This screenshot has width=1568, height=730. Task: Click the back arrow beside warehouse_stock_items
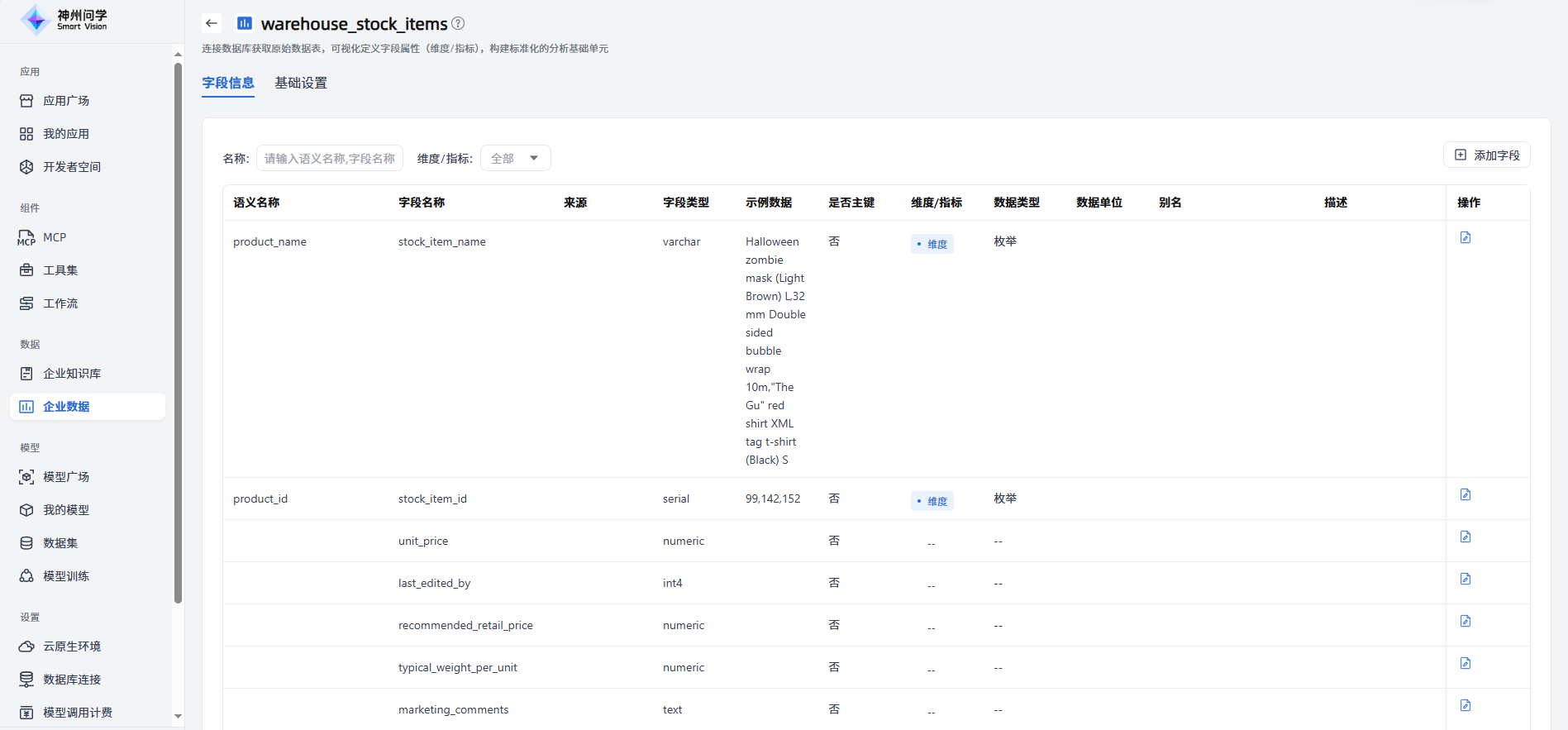point(212,23)
